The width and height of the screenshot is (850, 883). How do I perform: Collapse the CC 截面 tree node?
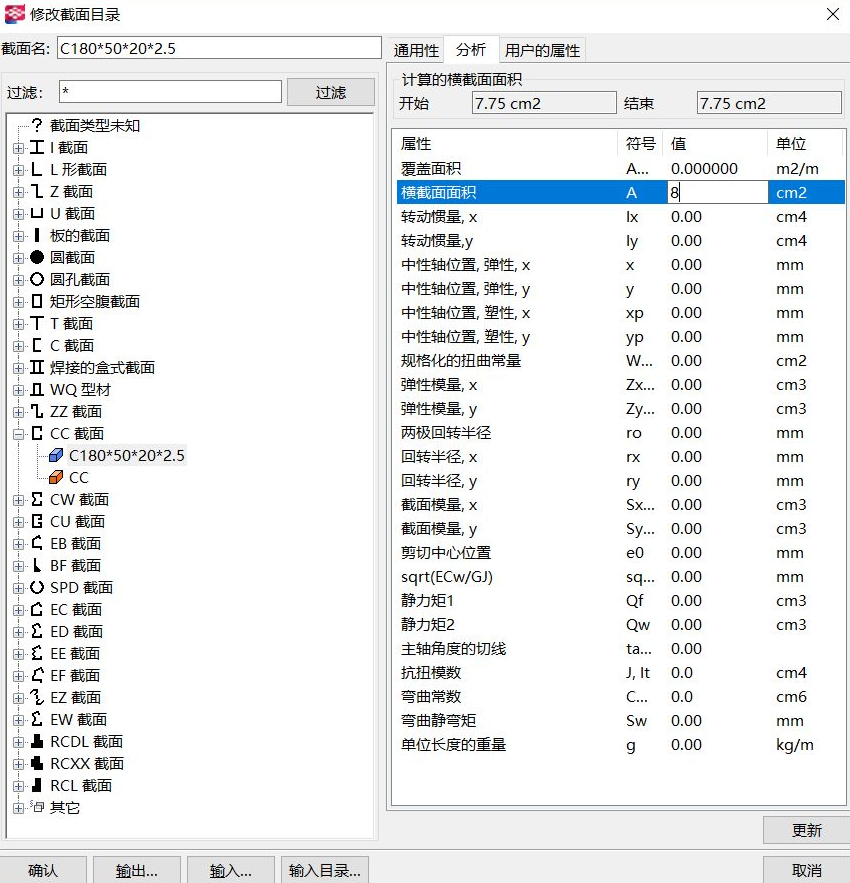coord(19,434)
